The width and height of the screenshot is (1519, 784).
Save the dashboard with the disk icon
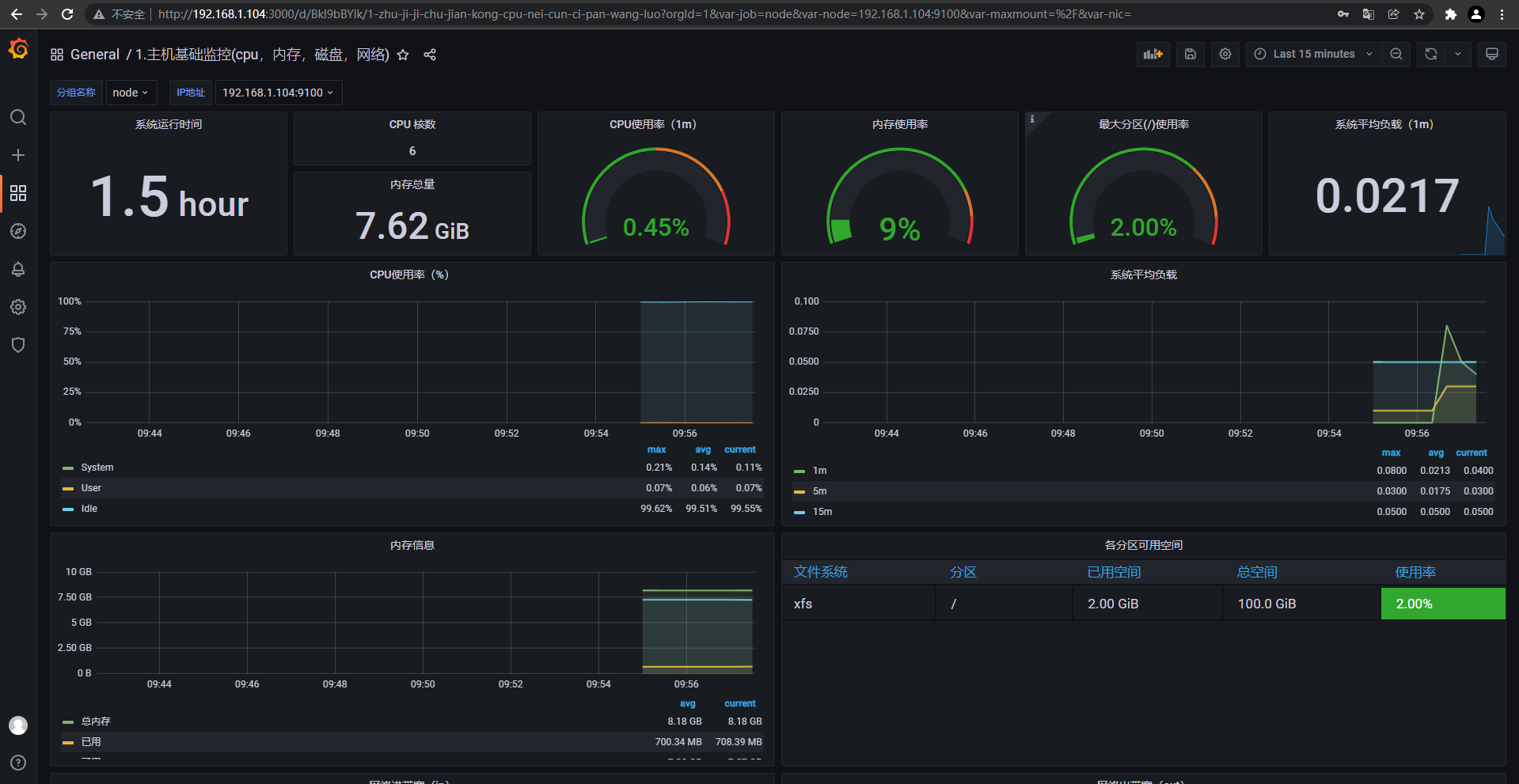(1191, 54)
